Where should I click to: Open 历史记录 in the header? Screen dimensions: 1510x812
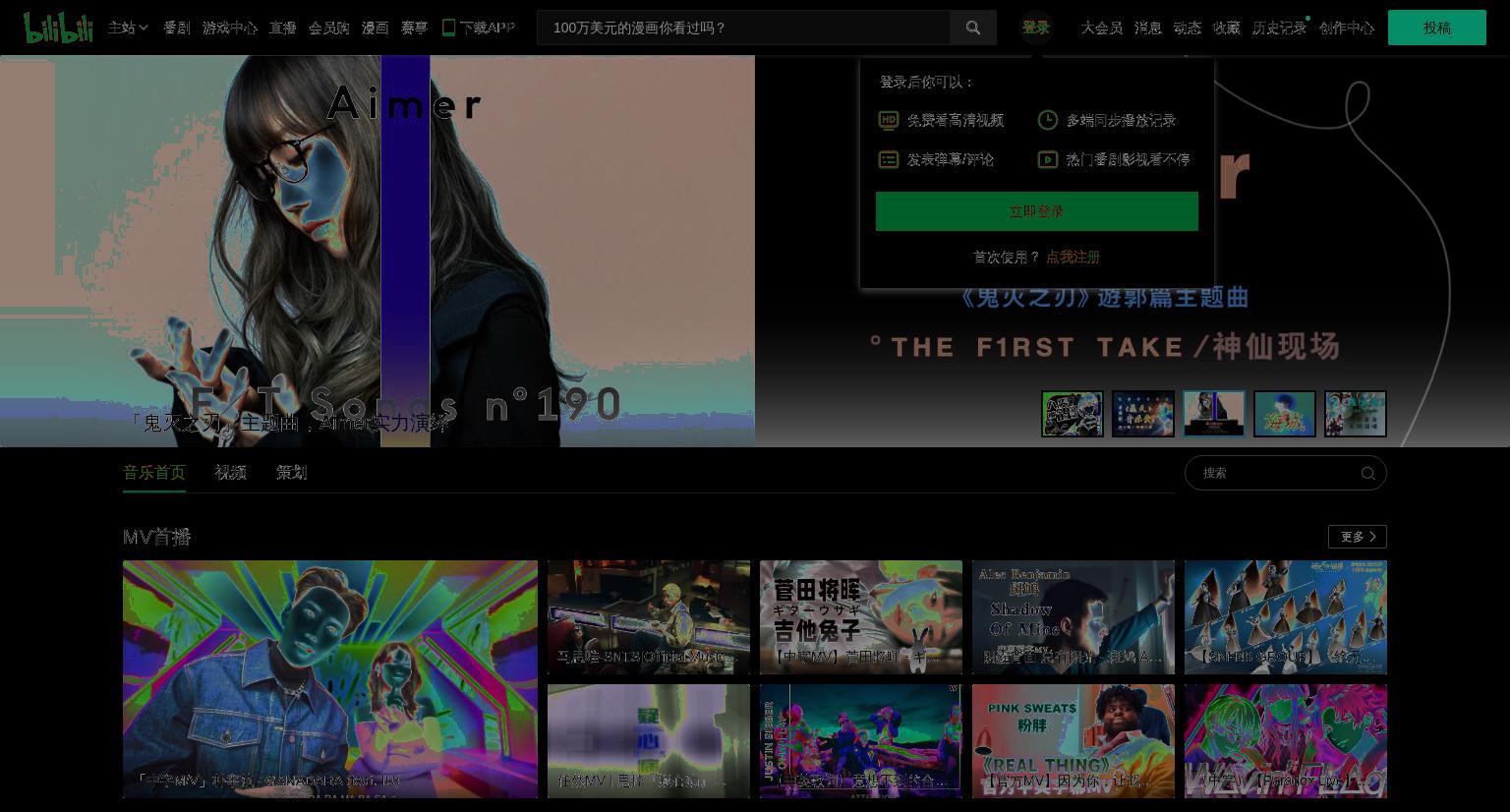tap(1279, 28)
